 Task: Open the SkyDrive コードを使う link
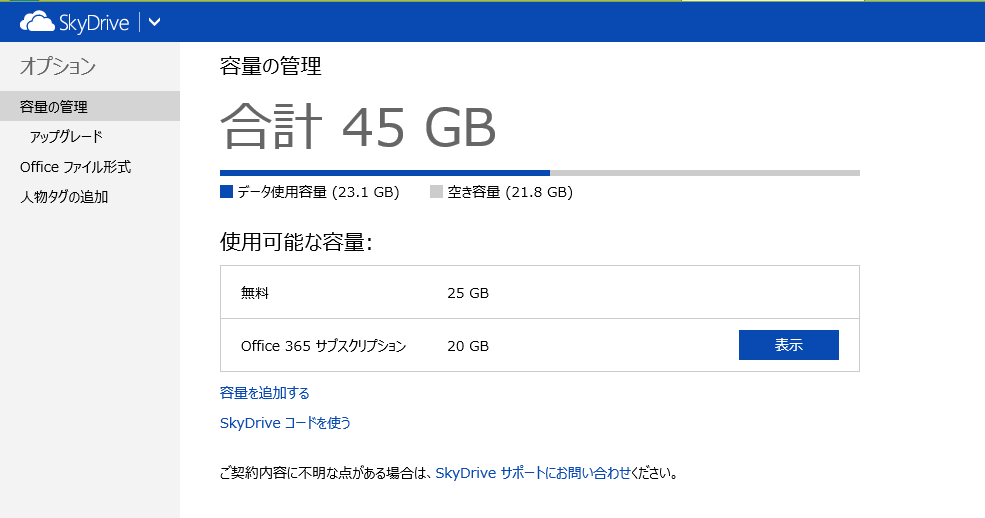click(x=285, y=423)
